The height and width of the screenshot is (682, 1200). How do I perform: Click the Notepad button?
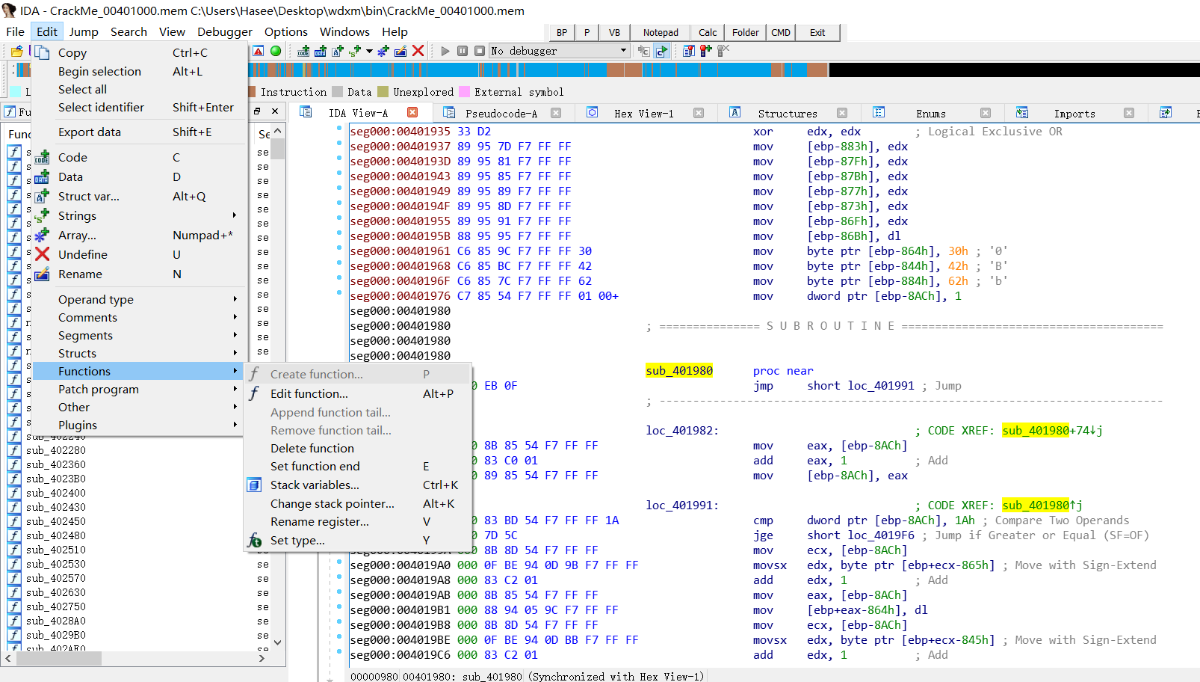660,32
